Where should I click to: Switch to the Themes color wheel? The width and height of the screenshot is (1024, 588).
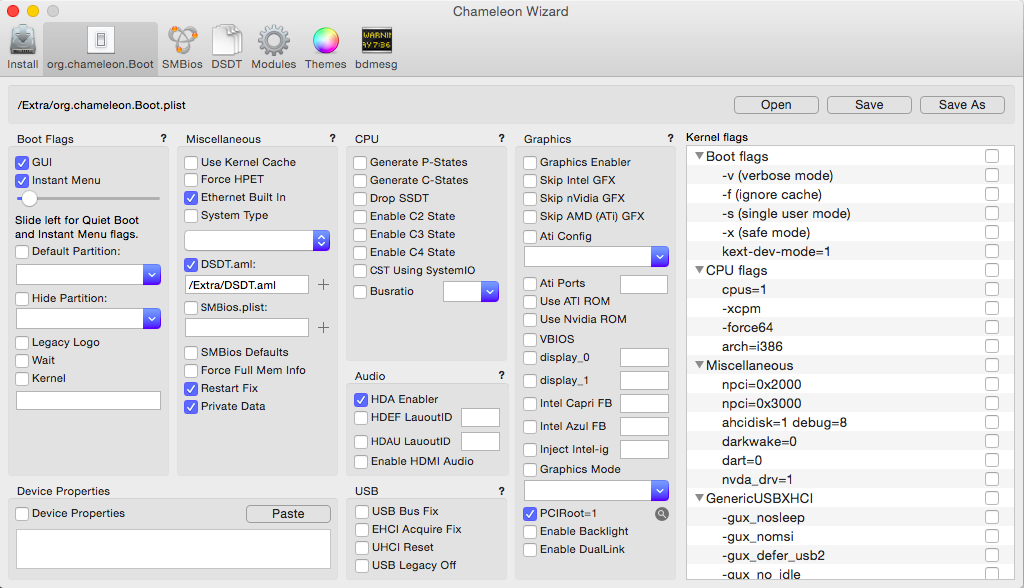tap(325, 47)
